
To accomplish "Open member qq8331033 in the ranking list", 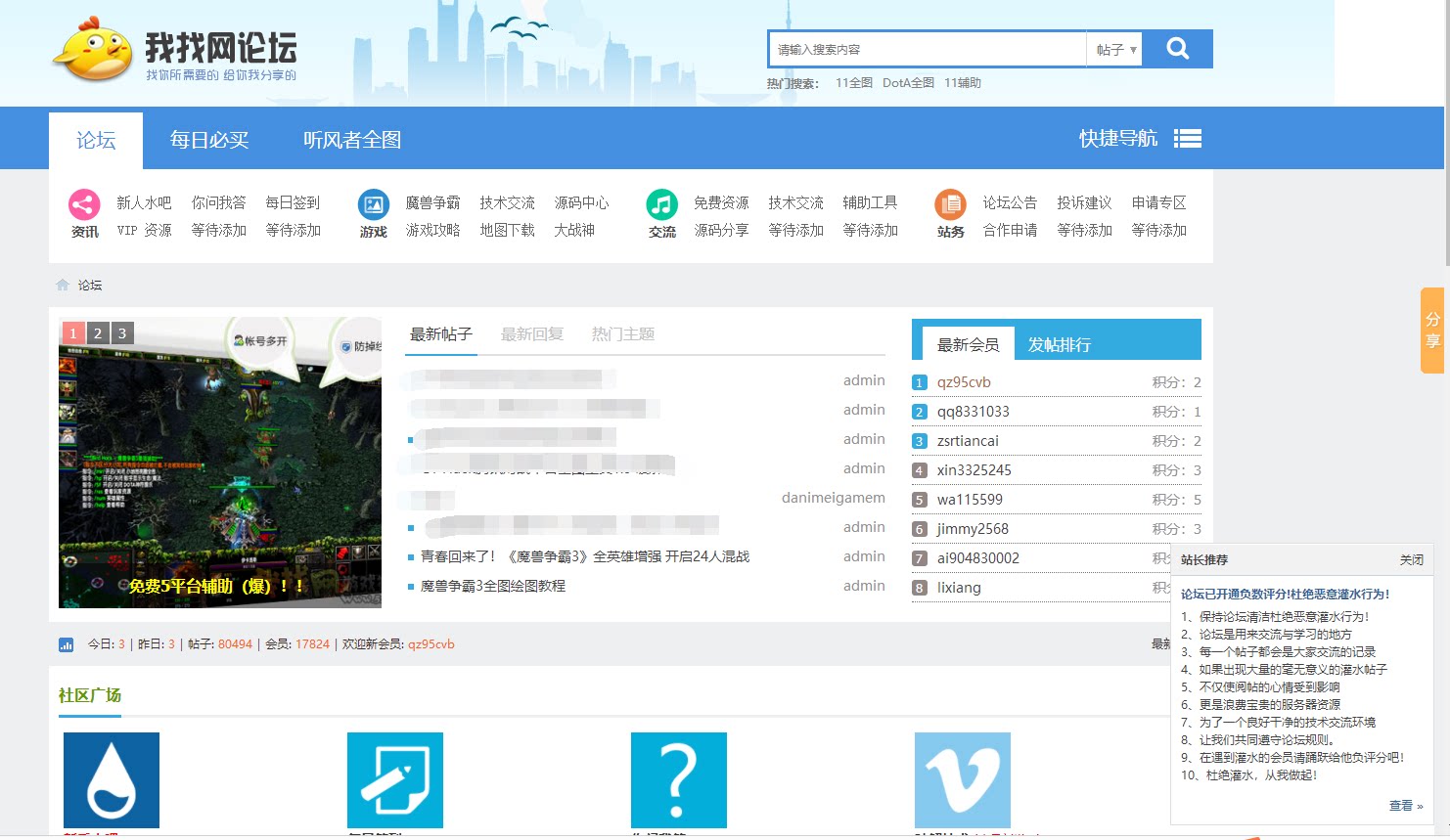I will [974, 412].
